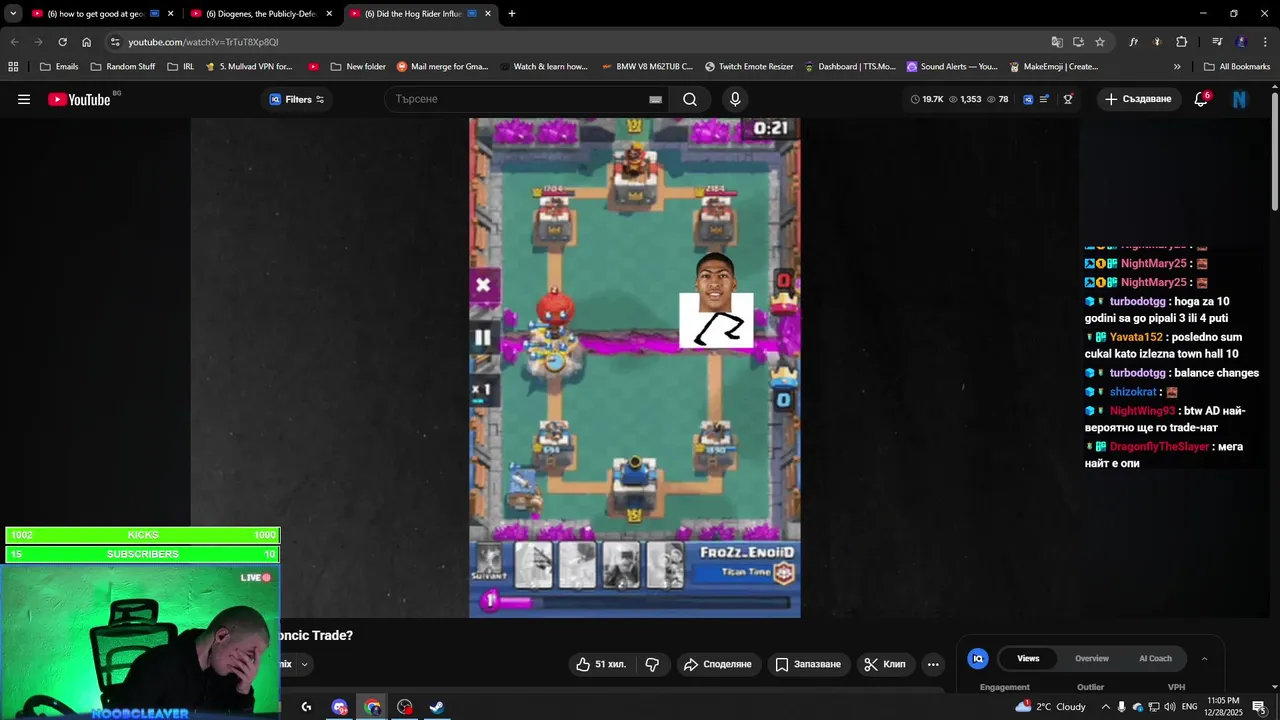Image resolution: width=1280 pixels, height=720 pixels.
Task: Switch to vidIQ AI Coach tab
Action: (x=1155, y=658)
